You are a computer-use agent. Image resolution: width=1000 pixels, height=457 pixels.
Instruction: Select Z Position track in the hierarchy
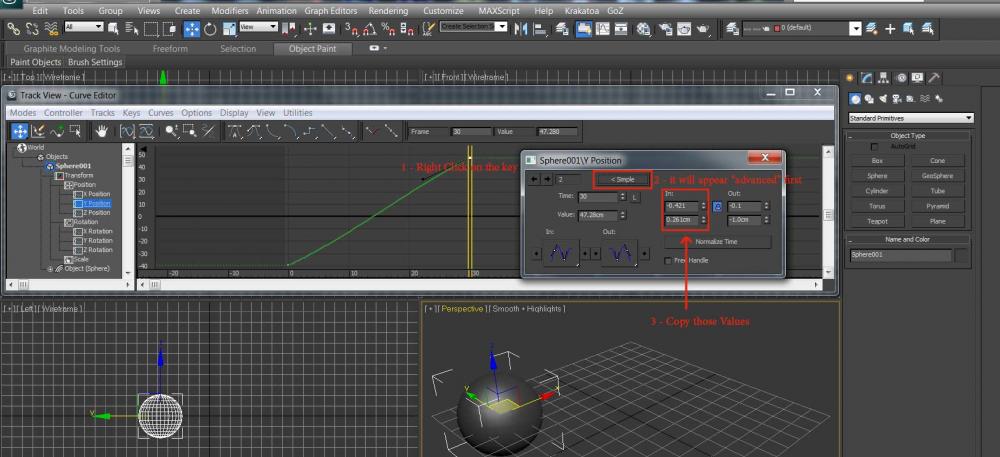tap(97, 213)
